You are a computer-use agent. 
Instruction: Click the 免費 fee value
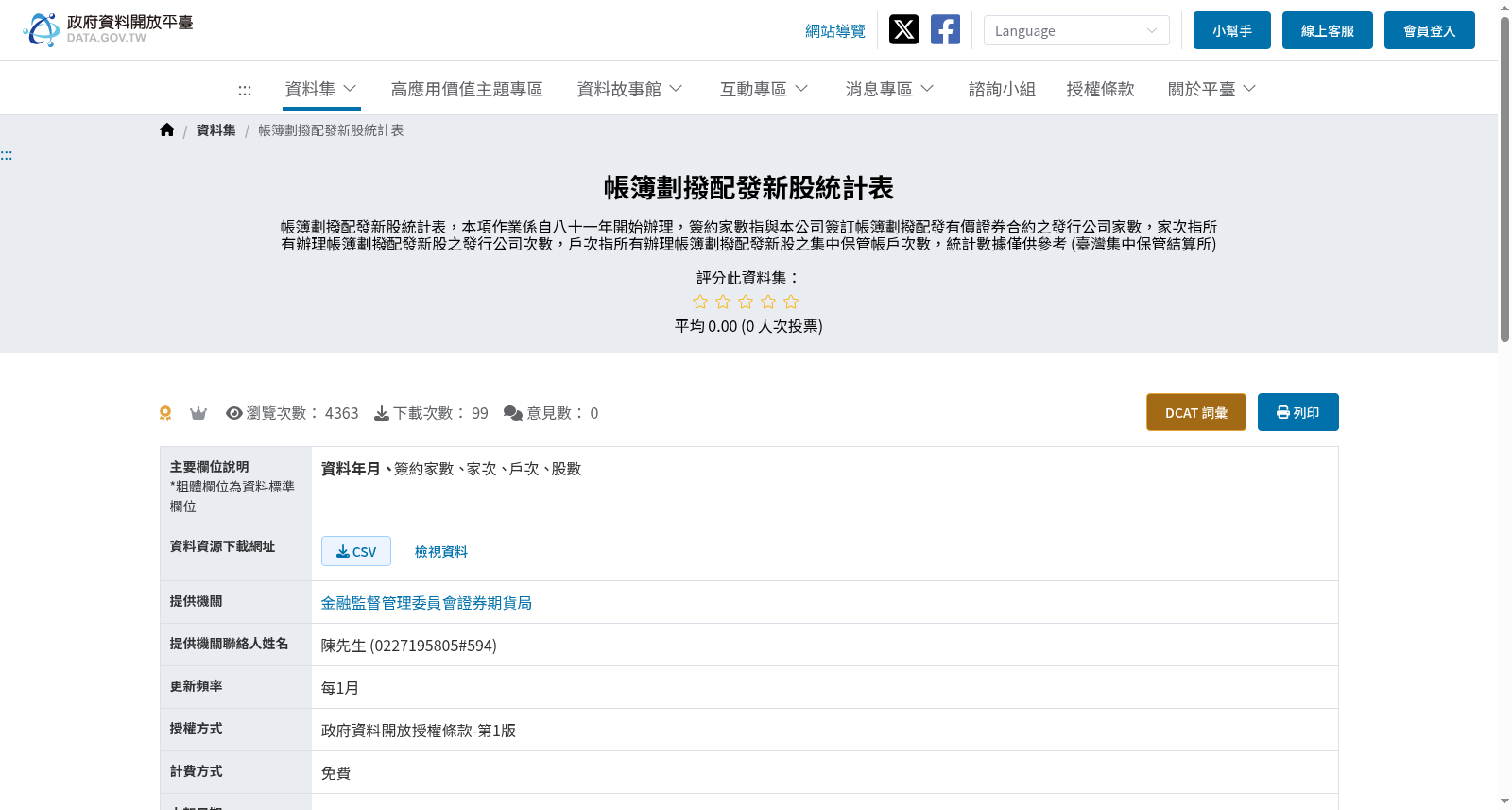click(336, 773)
